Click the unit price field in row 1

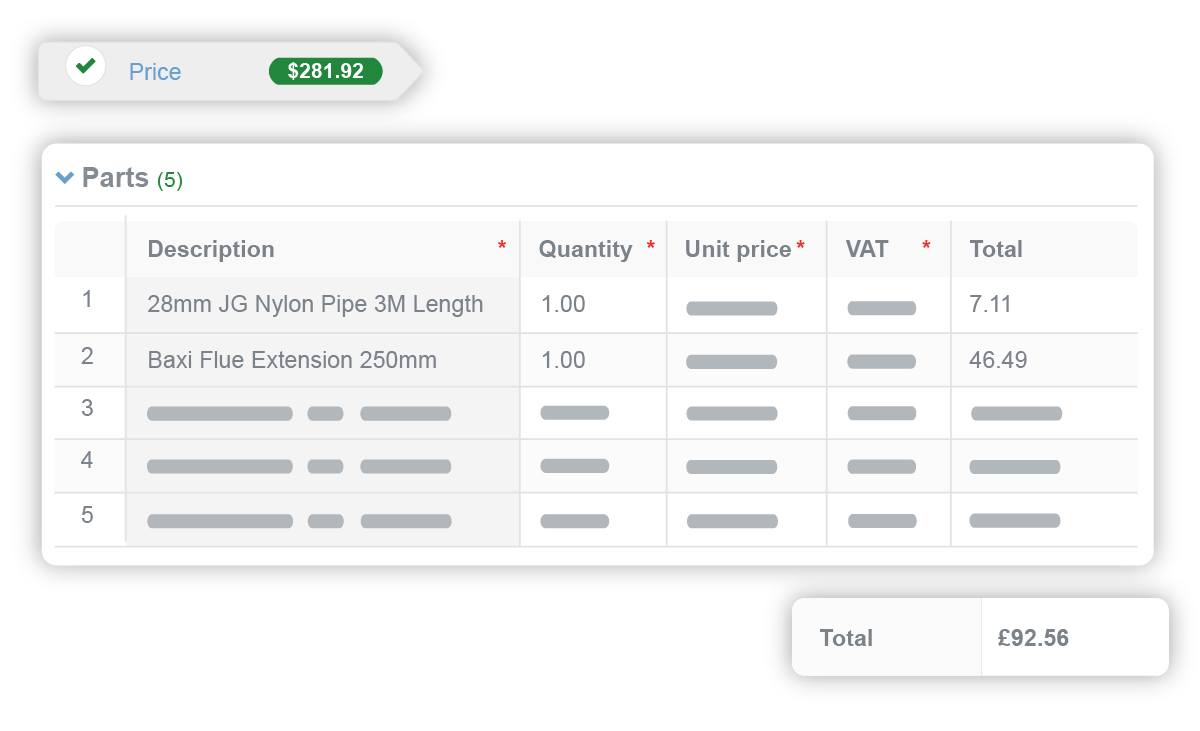pos(732,308)
